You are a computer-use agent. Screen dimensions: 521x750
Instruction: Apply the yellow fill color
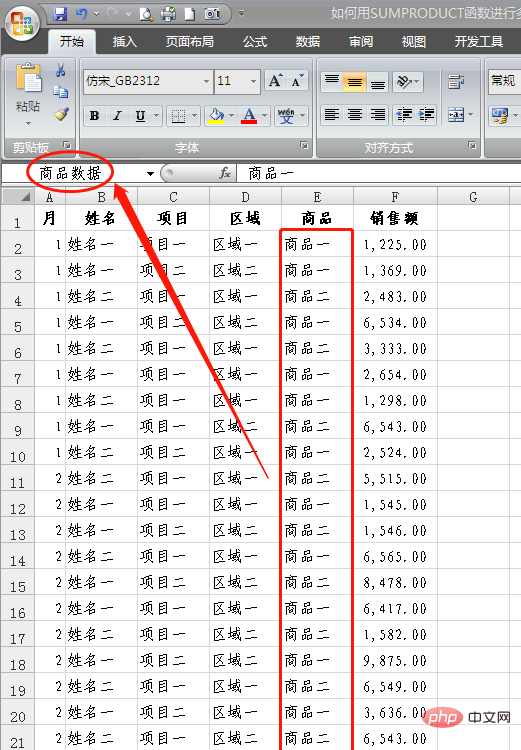point(216,116)
